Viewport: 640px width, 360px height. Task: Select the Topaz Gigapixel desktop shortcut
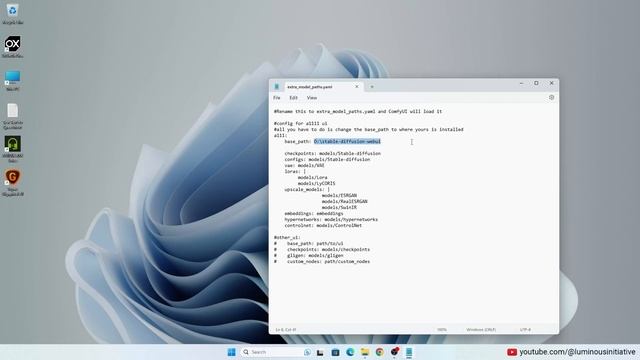click(x=12, y=182)
